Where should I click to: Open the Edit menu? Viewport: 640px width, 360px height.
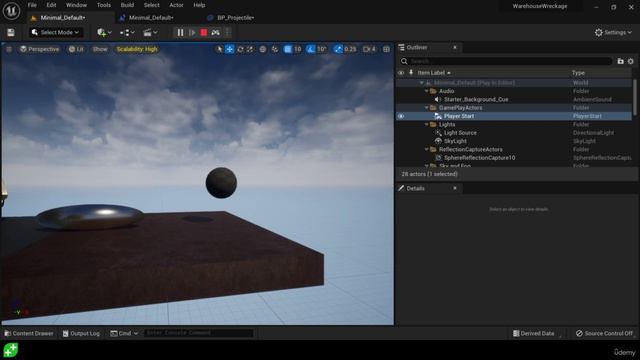[x=51, y=5]
